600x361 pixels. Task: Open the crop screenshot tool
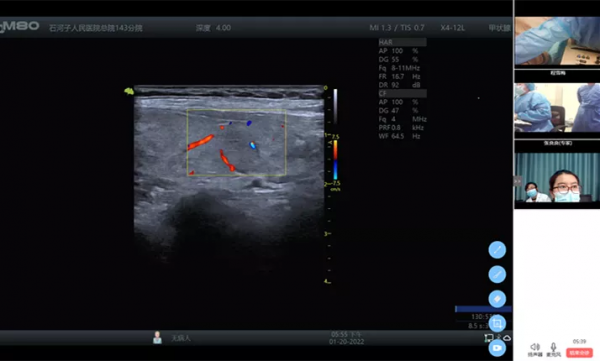coord(497,323)
